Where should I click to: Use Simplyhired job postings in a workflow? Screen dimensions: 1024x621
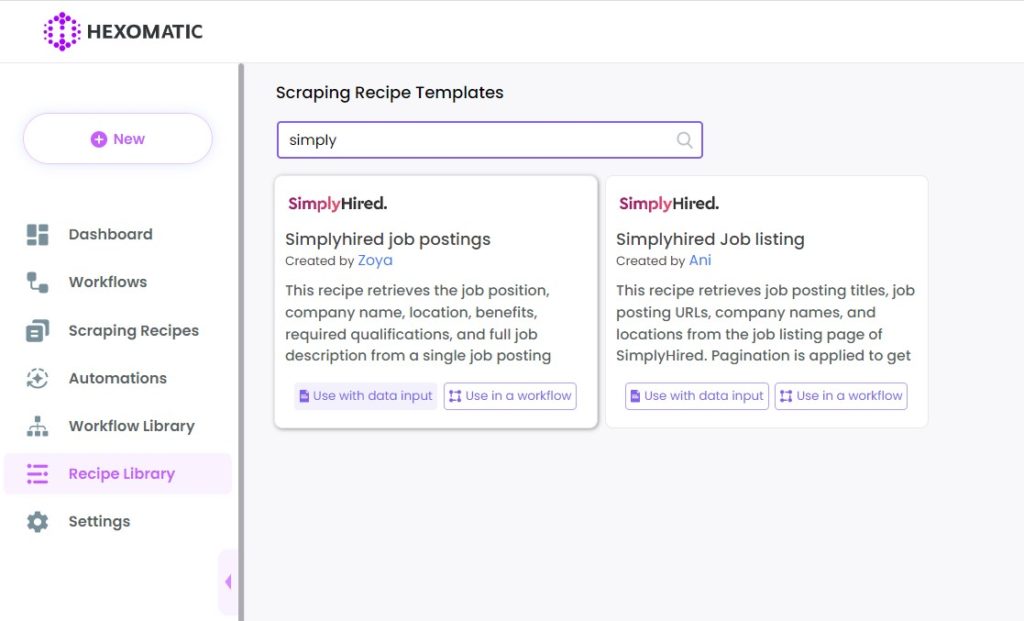point(510,396)
